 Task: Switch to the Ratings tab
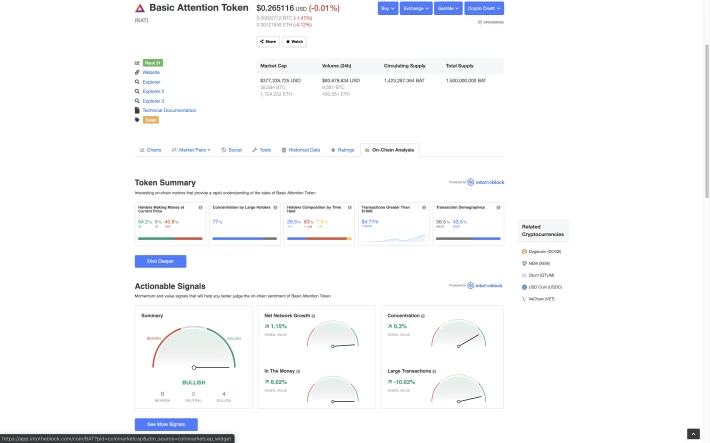click(x=342, y=150)
